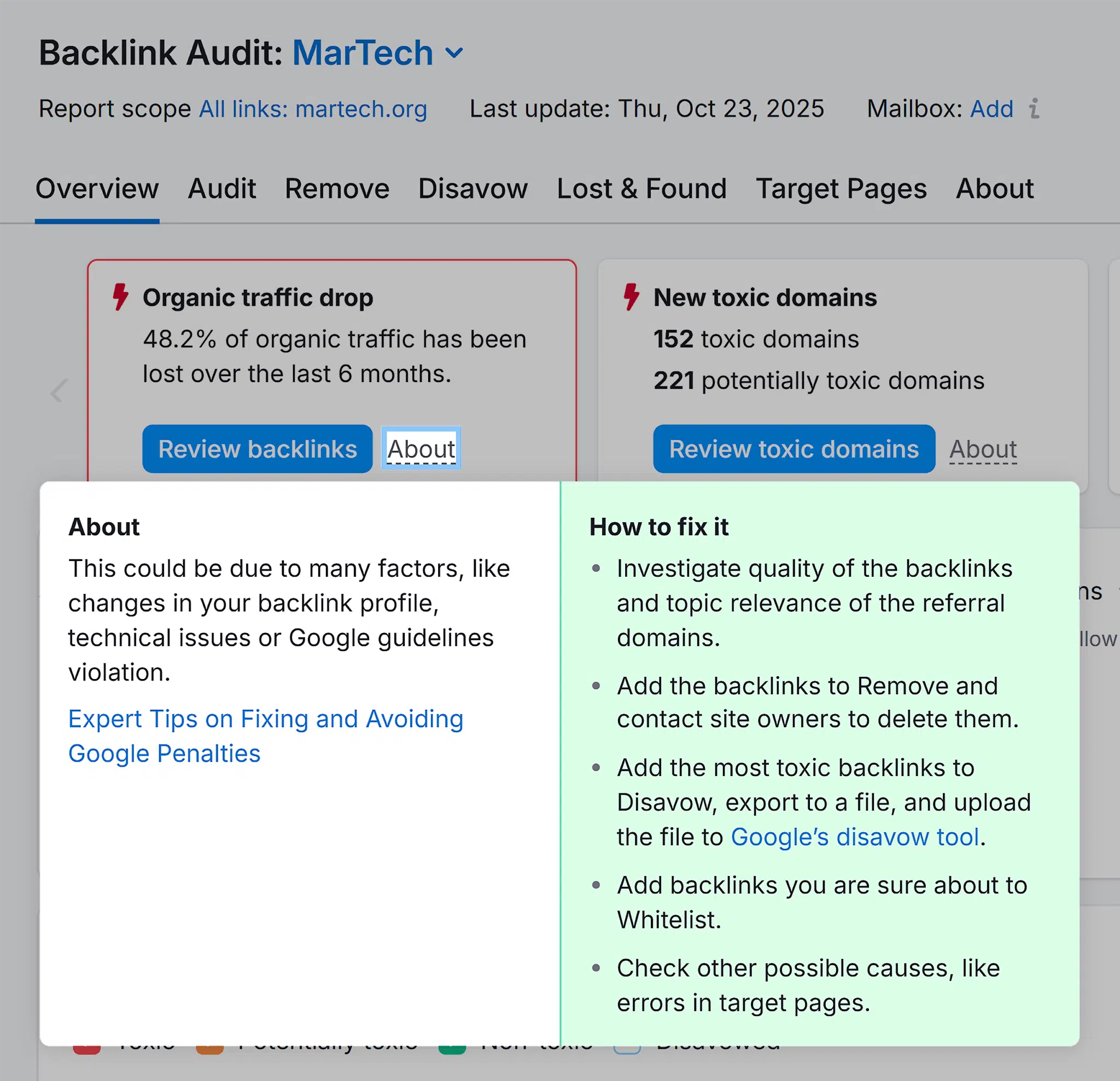The image size is (1120, 1081).
Task: Click the Review toxic domains button
Action: (793, 449)
